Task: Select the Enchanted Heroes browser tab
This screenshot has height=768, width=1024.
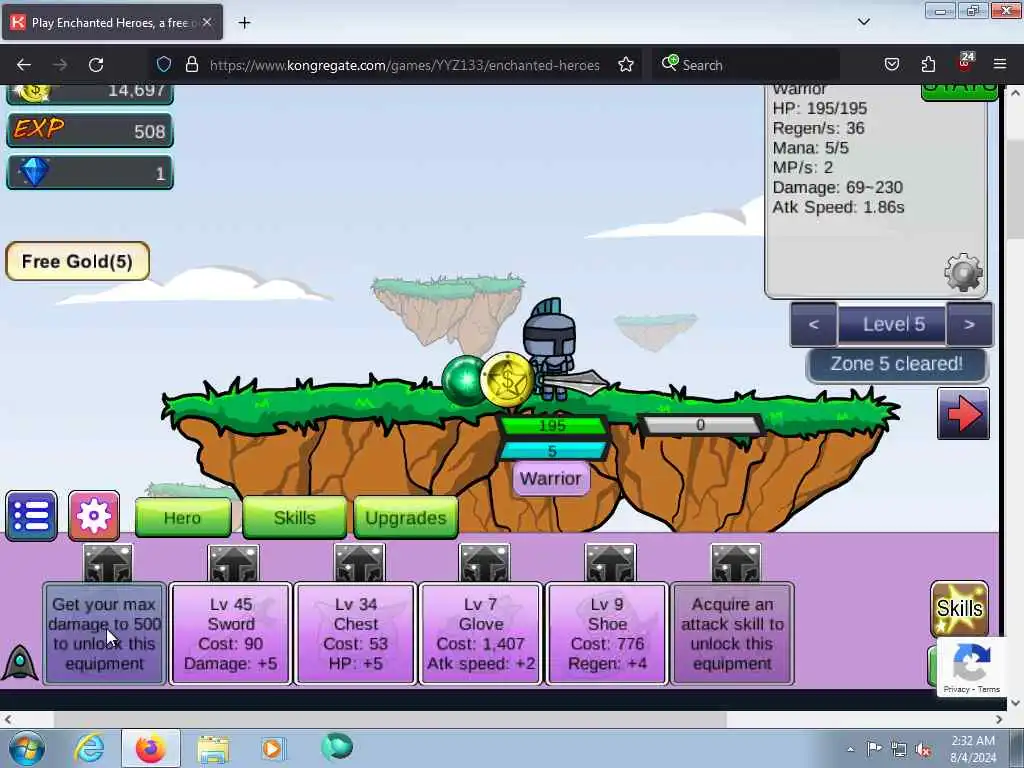Action: 112,23
